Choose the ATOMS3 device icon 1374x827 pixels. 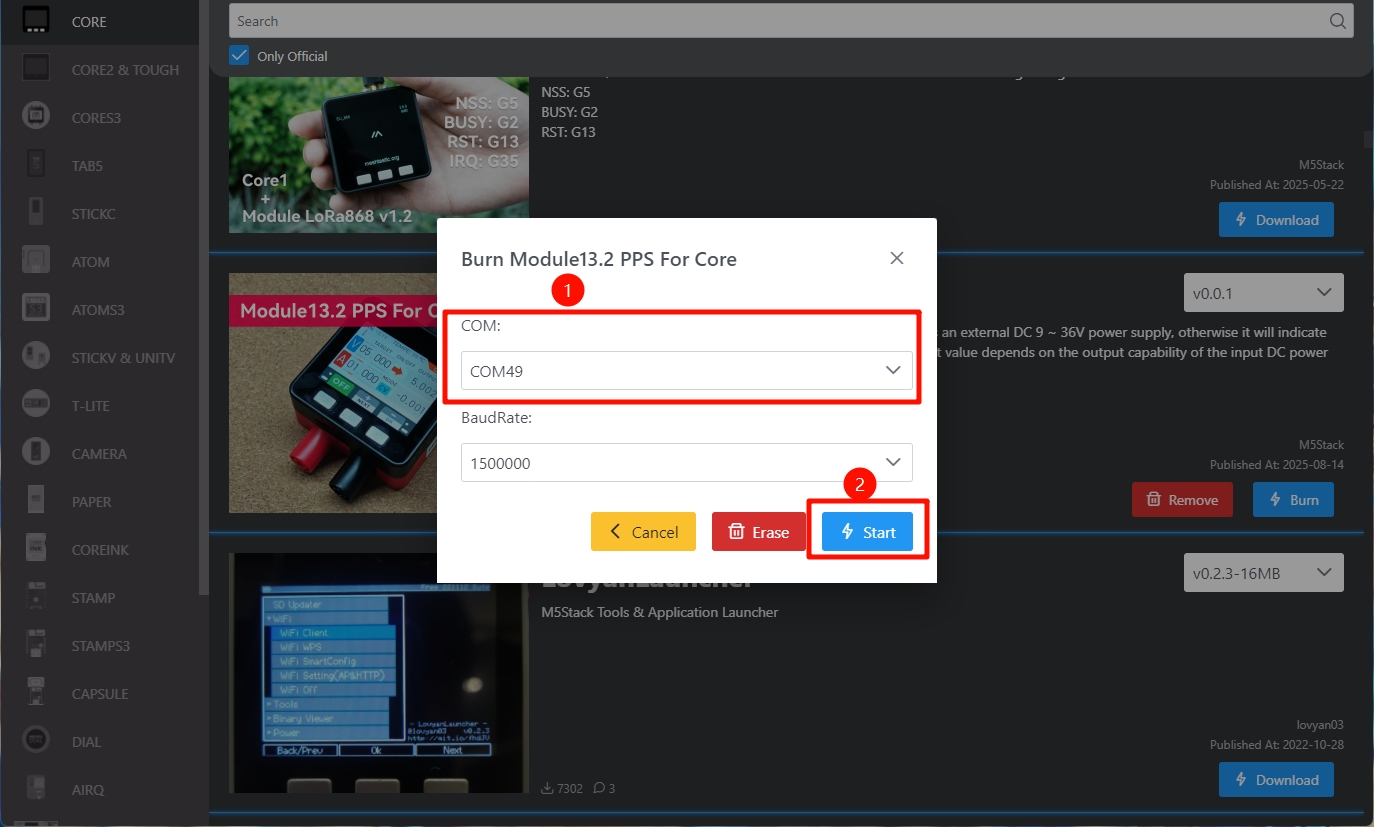36,309
